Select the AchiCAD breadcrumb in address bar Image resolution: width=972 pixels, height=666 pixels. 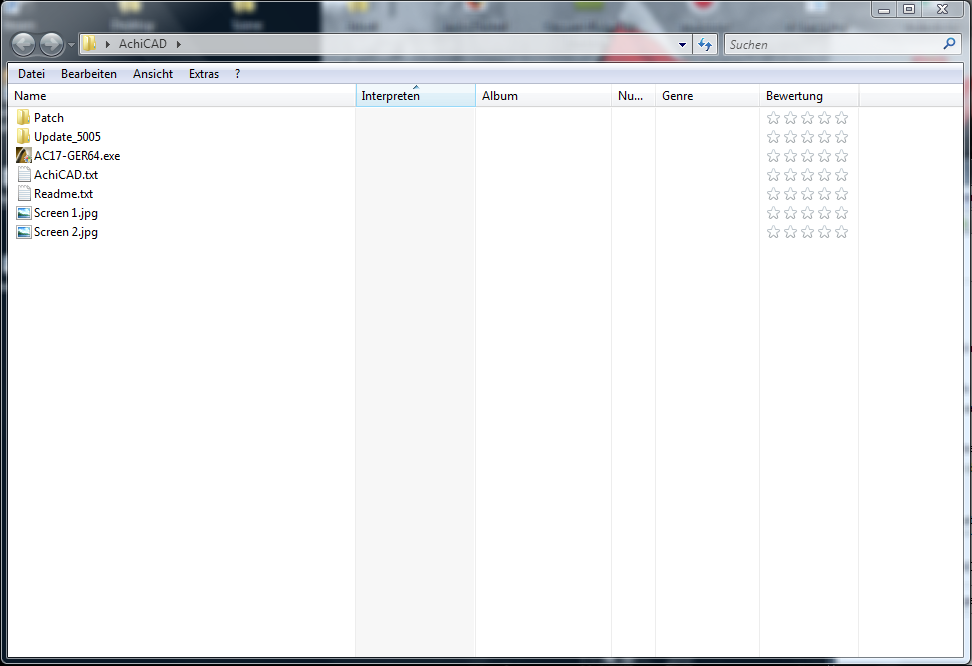143,44
